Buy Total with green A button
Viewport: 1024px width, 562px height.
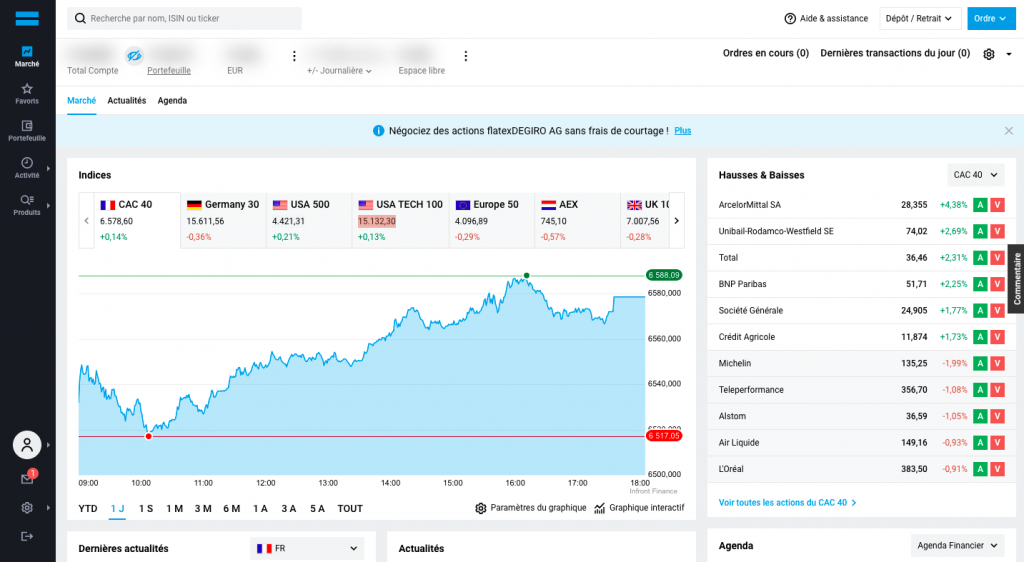[980, 258]
